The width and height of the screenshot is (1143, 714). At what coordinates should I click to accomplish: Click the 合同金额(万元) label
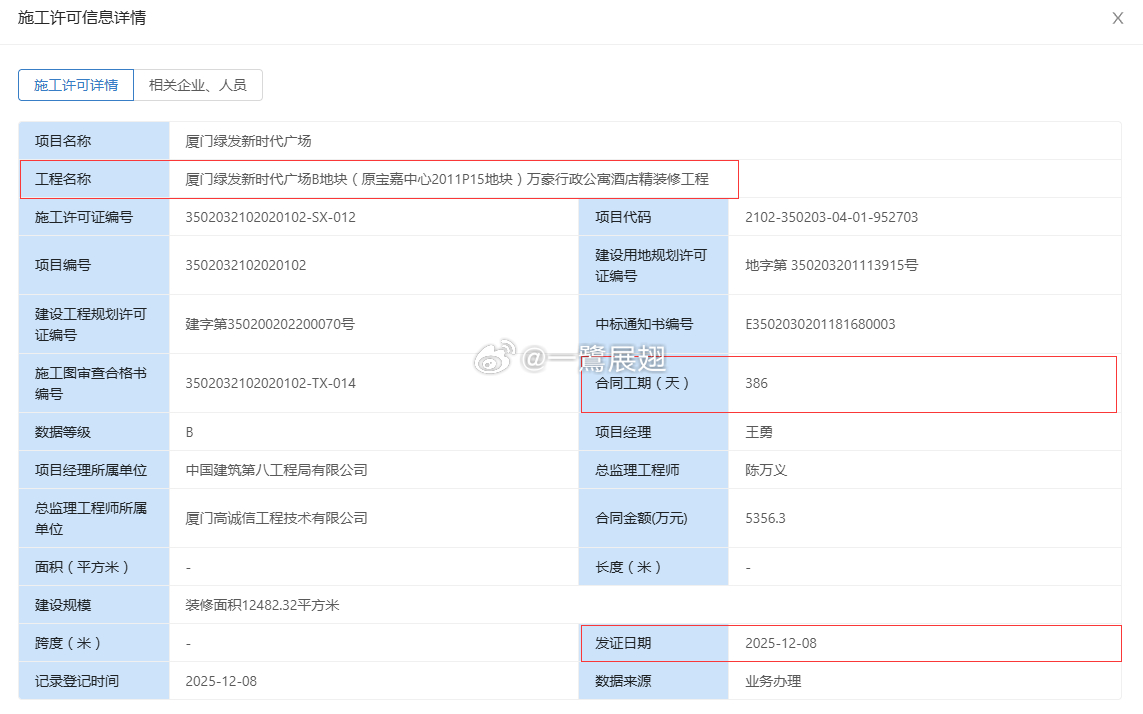tap(641, 519)
